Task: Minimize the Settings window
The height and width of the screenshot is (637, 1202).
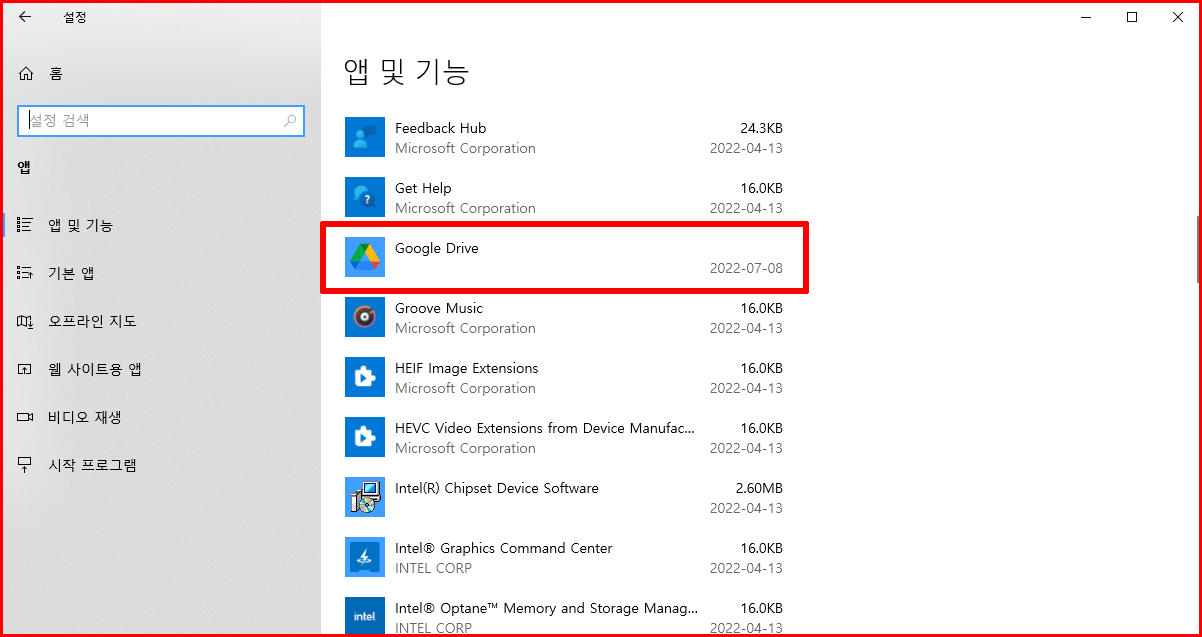Action: [1086, 17]
